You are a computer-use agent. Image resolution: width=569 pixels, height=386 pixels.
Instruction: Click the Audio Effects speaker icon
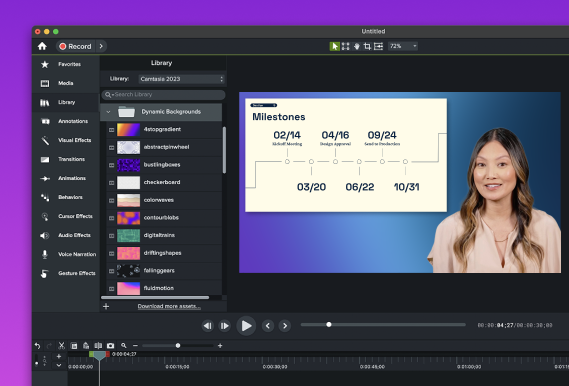point(45,235)
